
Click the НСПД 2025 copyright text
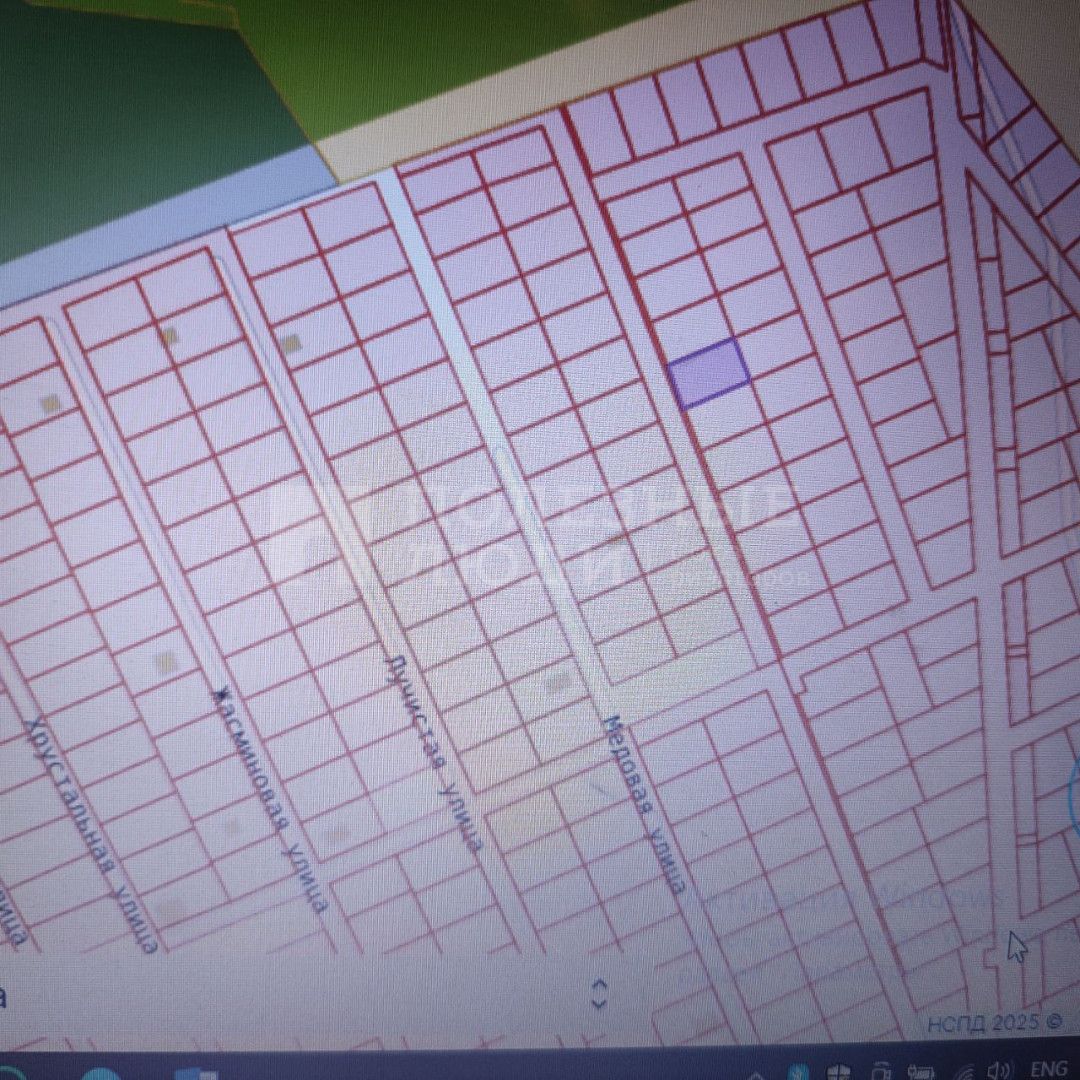click(x=995, y=1022)
